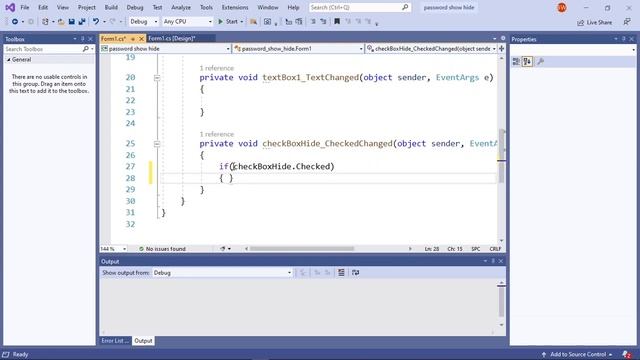
Task: Open the Toolbox window position dropdown
Action: (75, 39)
